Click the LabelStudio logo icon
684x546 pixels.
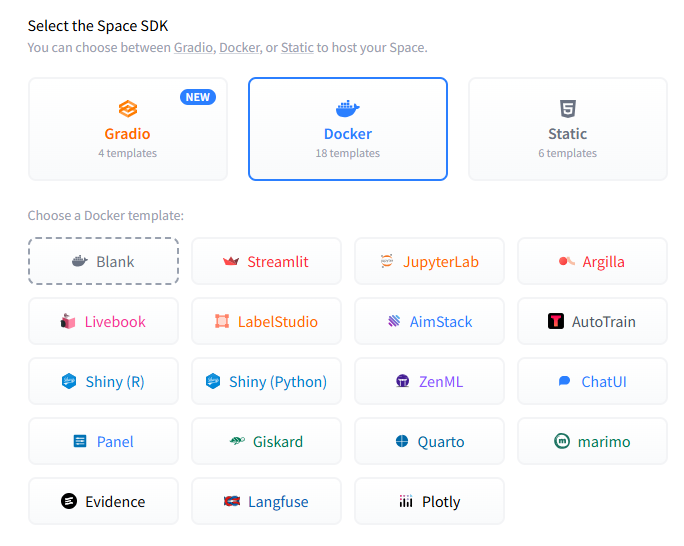pos(222,322)
